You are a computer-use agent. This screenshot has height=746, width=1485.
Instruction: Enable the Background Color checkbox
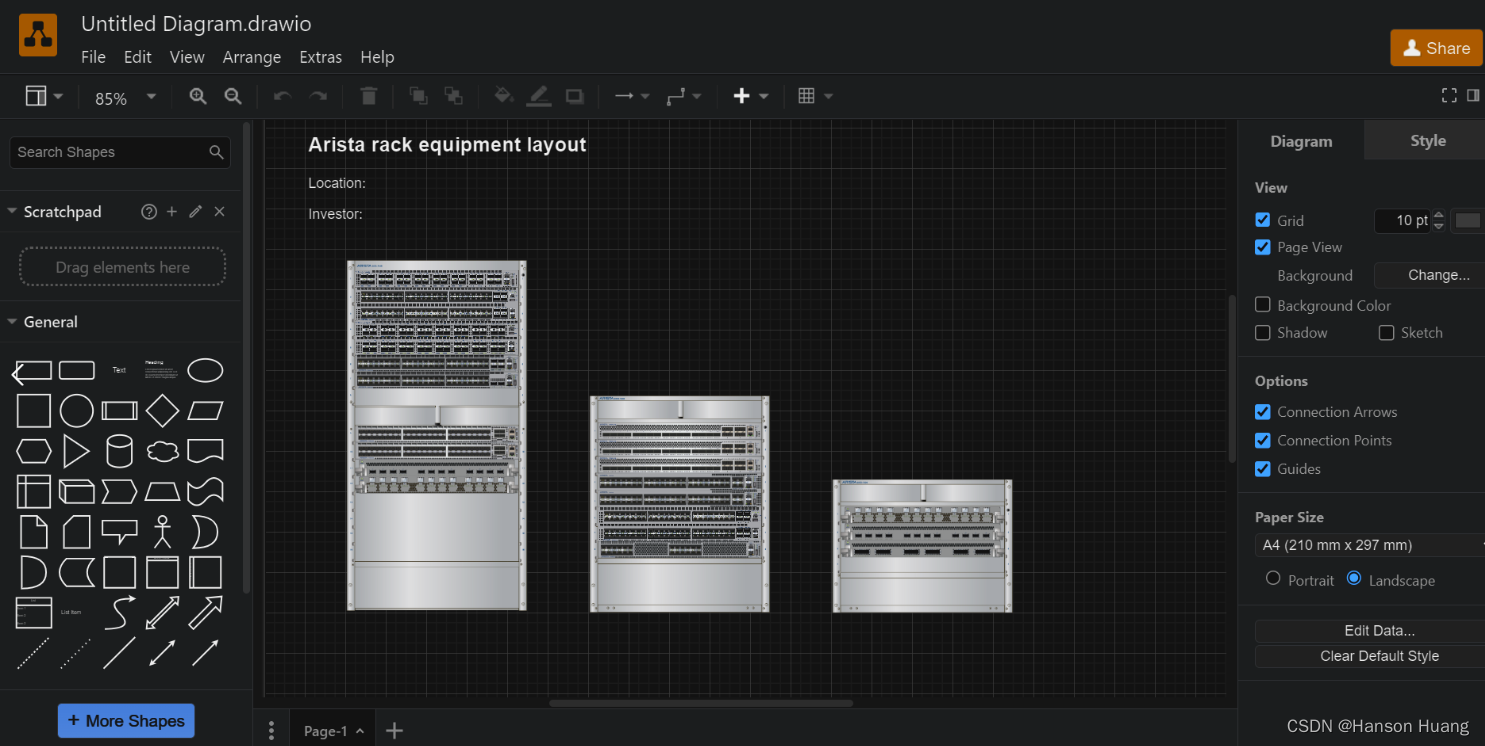tap(1263, 305)
